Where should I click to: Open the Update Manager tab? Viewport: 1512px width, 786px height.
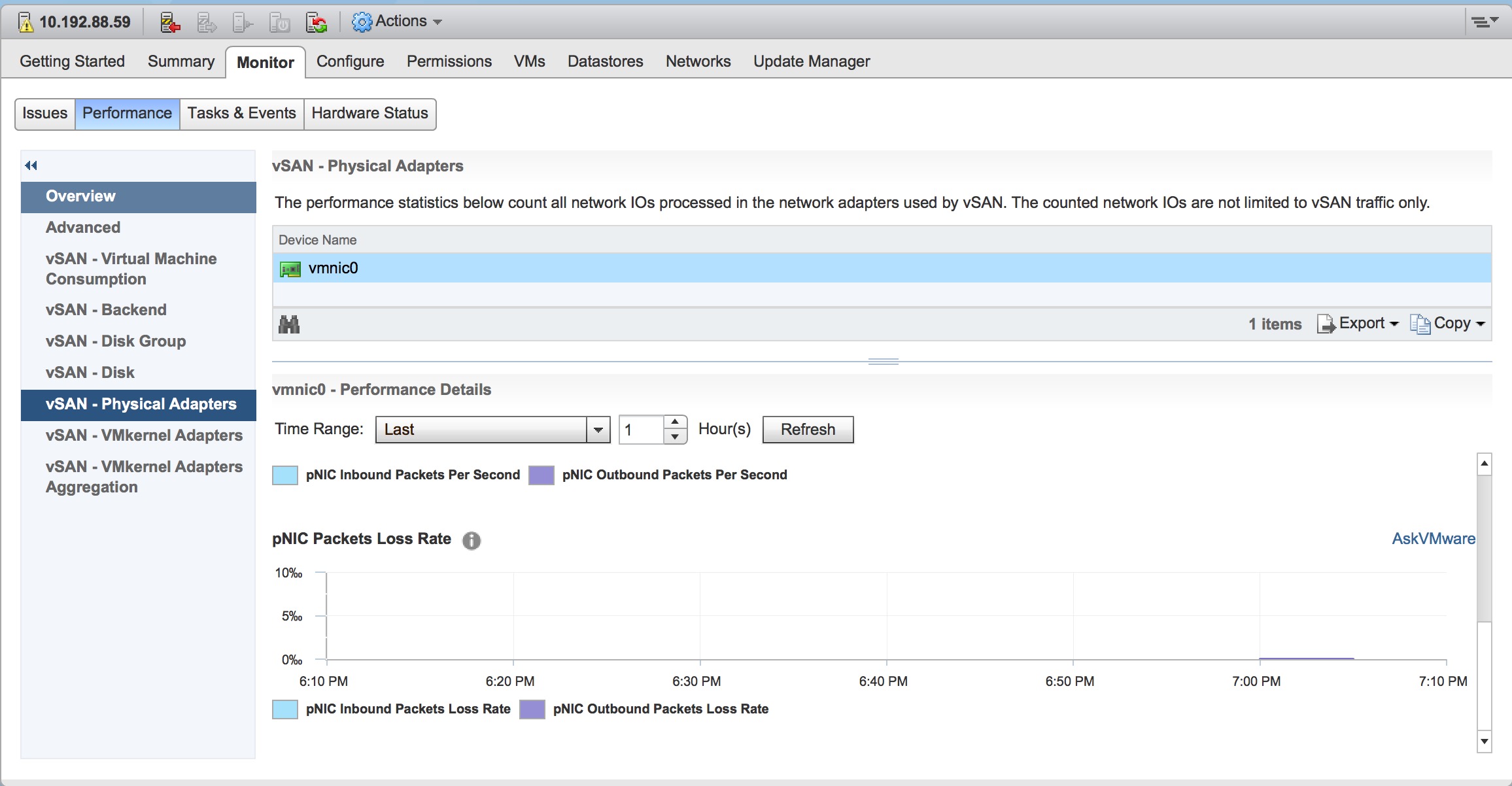(812, 61)
